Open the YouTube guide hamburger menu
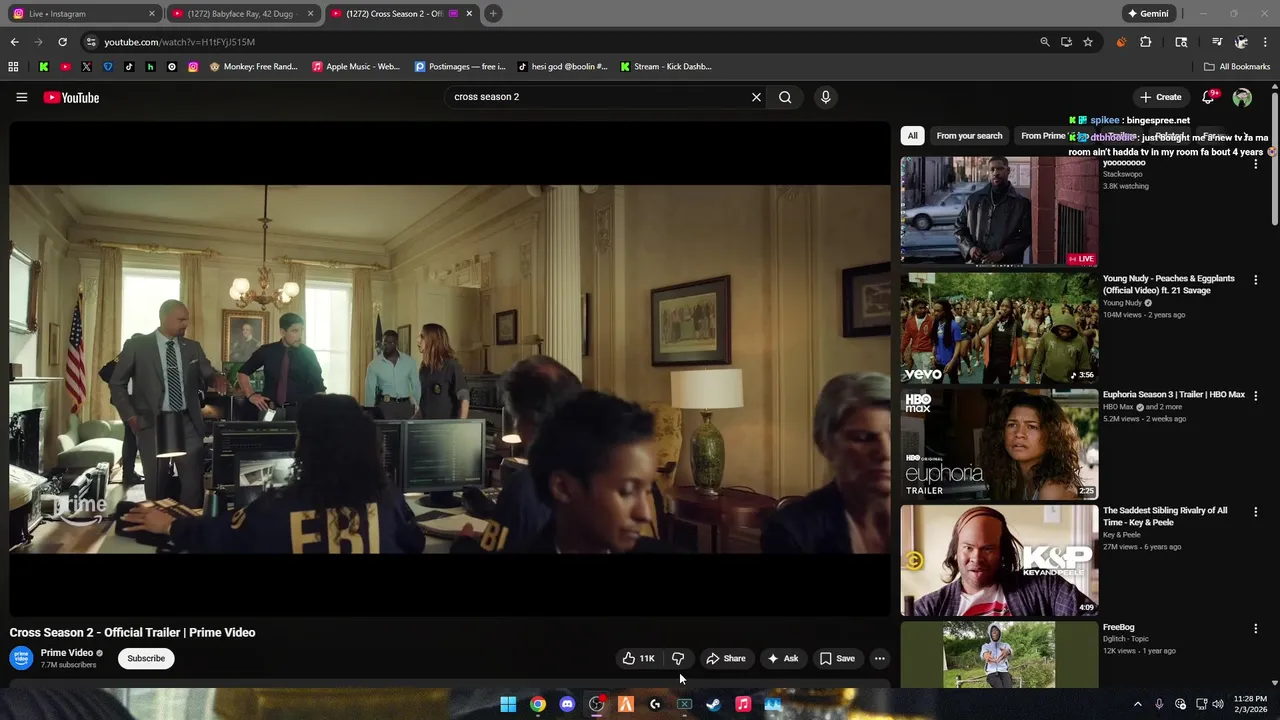The height and width of the screenshot is (720, 1280). (21, 97)
